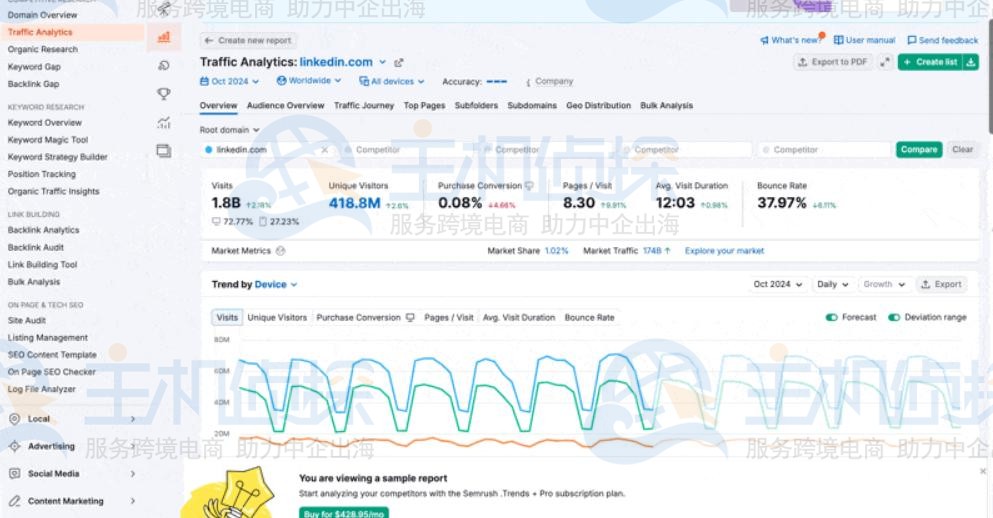Viewport: 993px width, 518px height.
Task: Select Avg. Visit Duration chart tab
Action: point(519,318)
